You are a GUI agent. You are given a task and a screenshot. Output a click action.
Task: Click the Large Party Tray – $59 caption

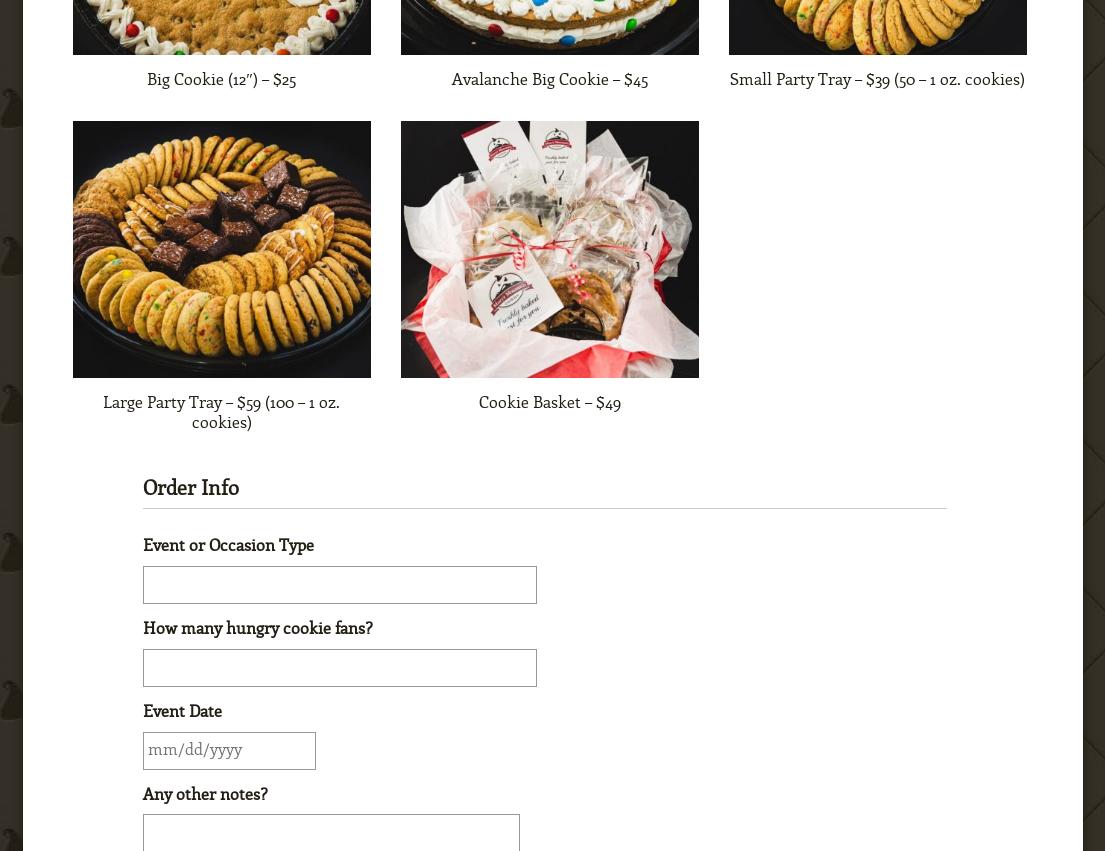point(222,412)
